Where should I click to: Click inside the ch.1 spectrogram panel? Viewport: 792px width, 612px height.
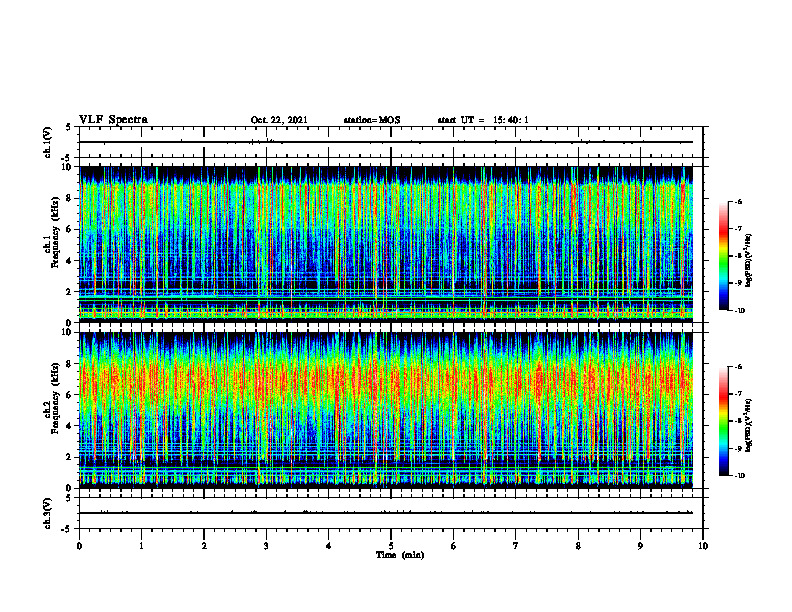[x=386, y=244]
